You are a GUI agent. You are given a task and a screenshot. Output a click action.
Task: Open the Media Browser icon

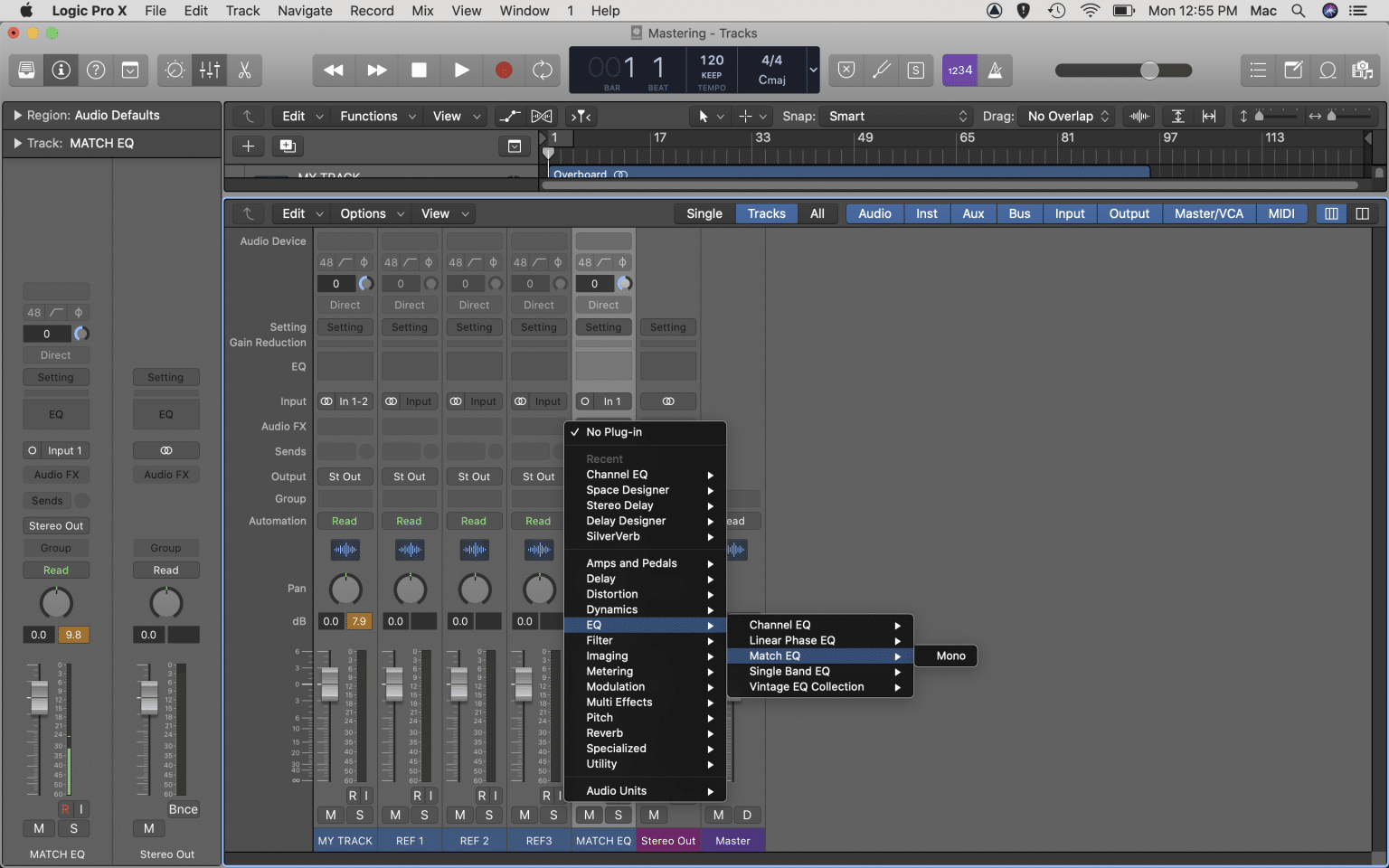(x=1363, y=70)
